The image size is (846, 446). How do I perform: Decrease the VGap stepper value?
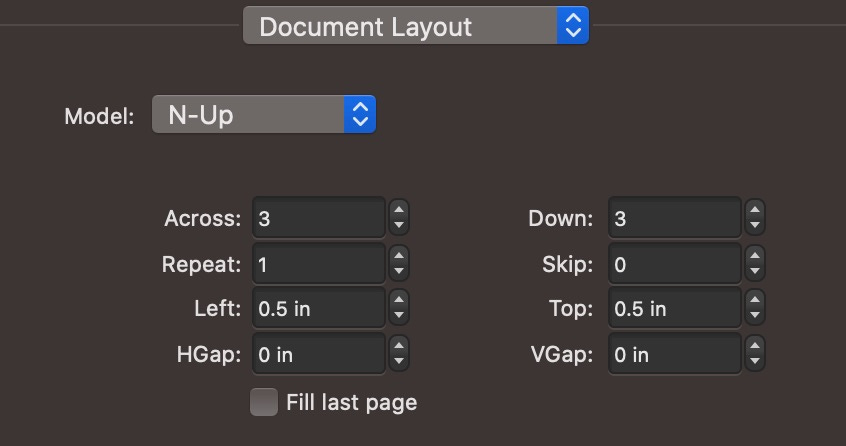point(755,362)
